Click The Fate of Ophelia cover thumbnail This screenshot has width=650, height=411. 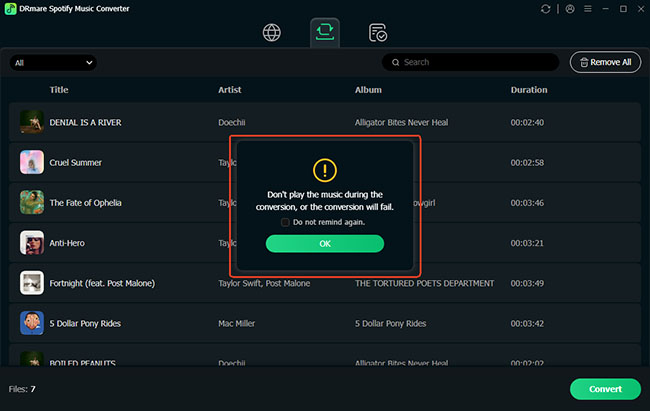pos(32,202)
